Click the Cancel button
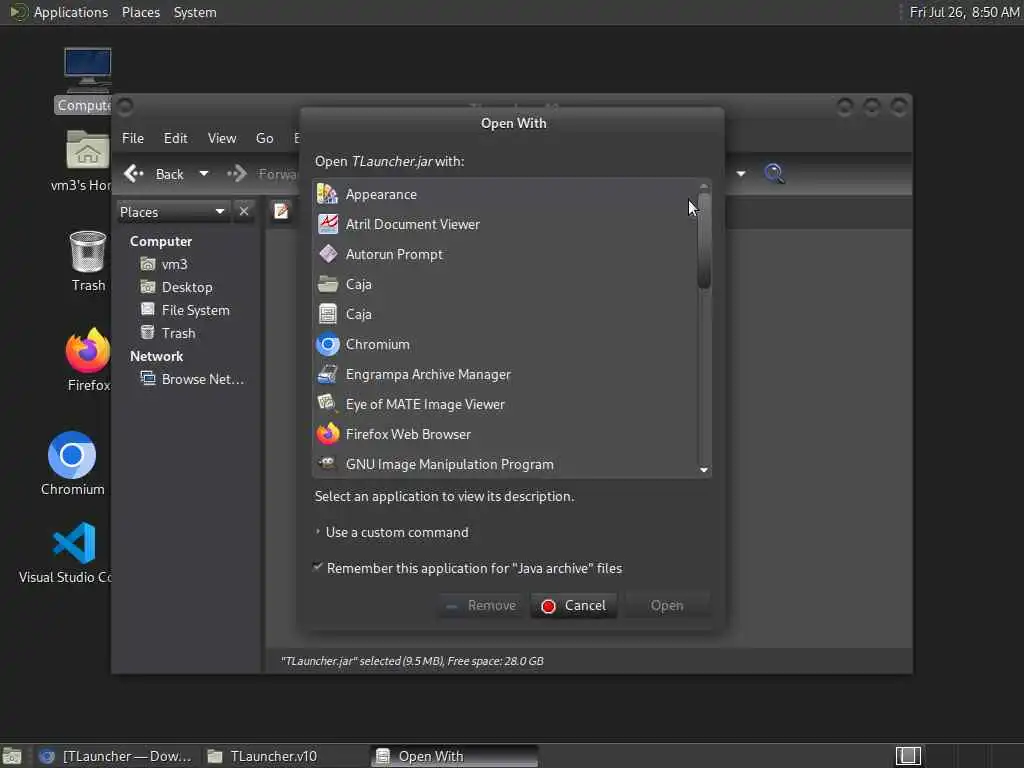 click(574, 605)
